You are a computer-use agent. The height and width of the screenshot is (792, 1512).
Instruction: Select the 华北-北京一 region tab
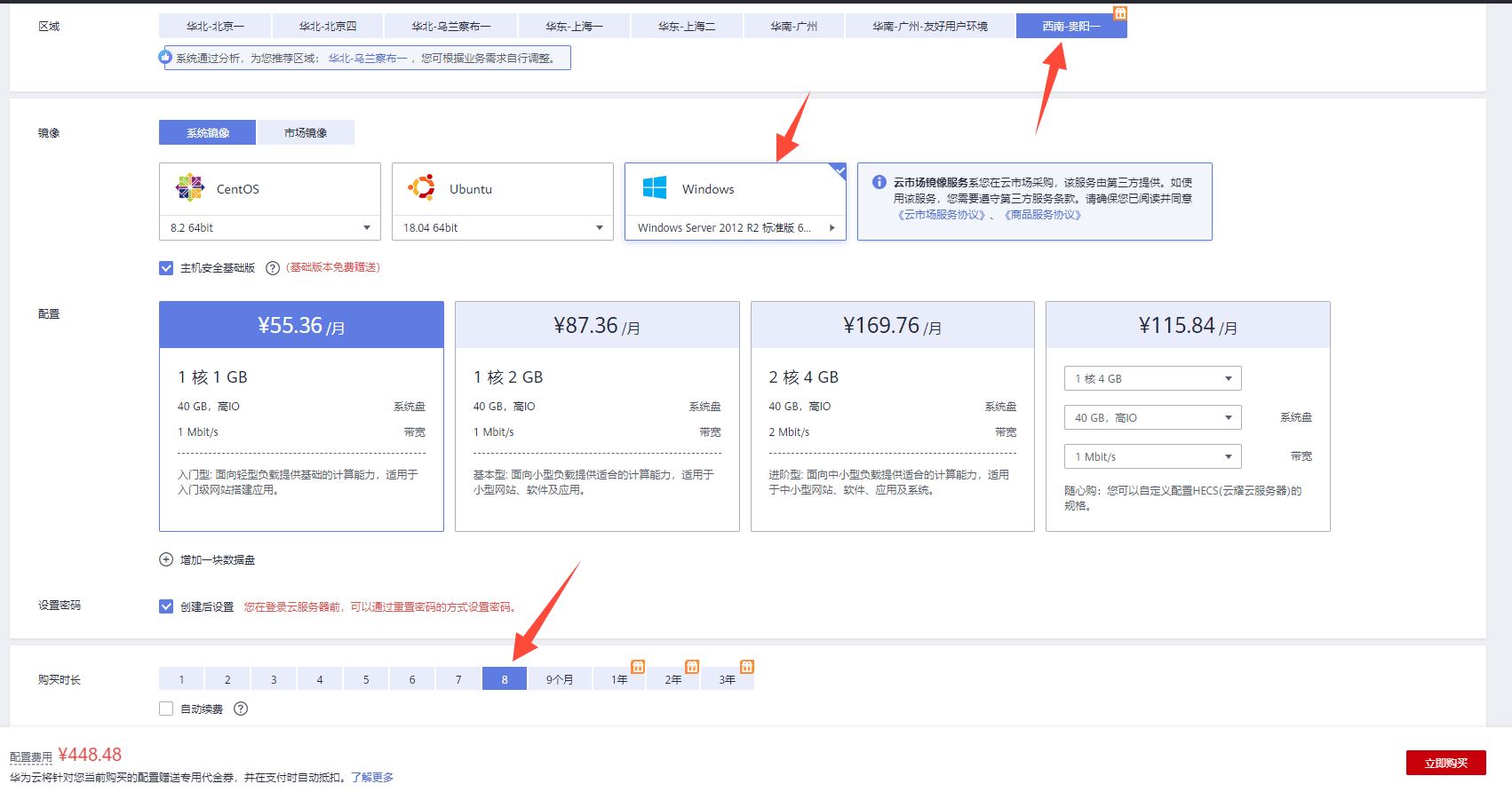215,26
